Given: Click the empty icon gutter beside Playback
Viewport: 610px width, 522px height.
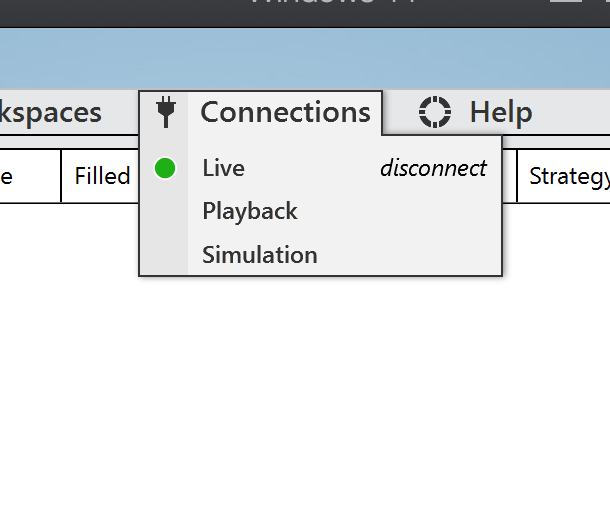Looking at the screenshot, I should click(165, 211).
